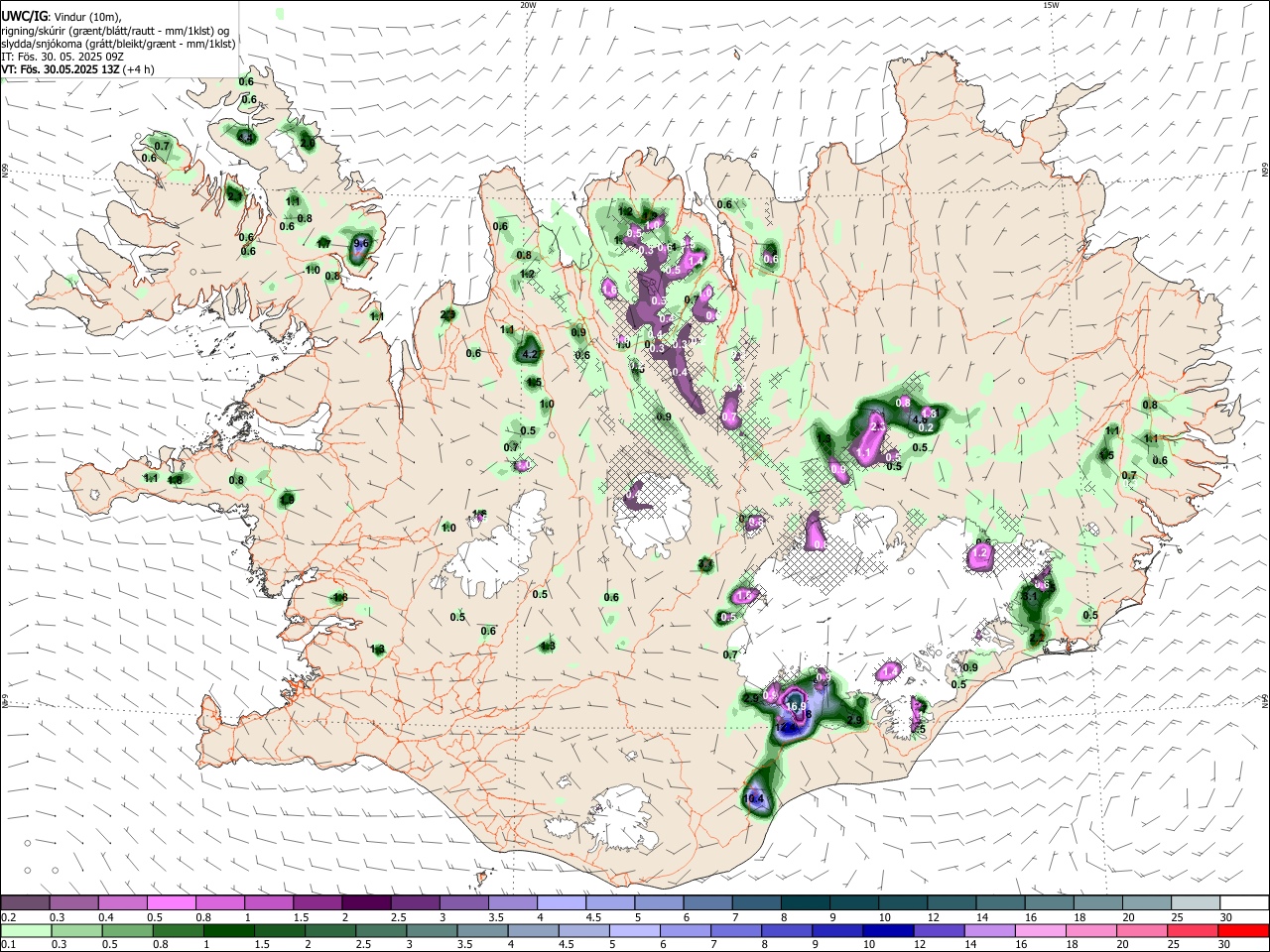Click the '20W' longitude label

click(x=528, y=5)
